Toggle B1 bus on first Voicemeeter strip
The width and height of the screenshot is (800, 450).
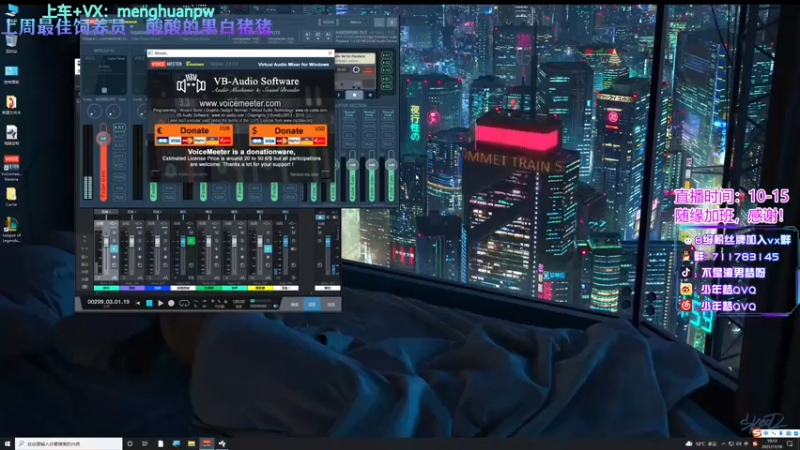[x=119, y=156]
